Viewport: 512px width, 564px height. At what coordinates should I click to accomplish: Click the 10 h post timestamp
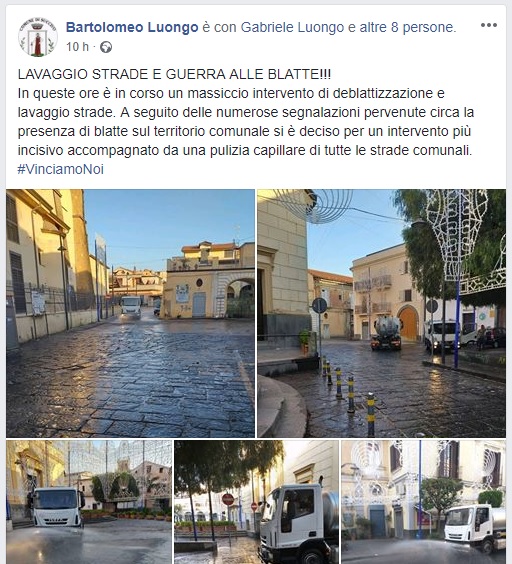[x=77, y=47]
